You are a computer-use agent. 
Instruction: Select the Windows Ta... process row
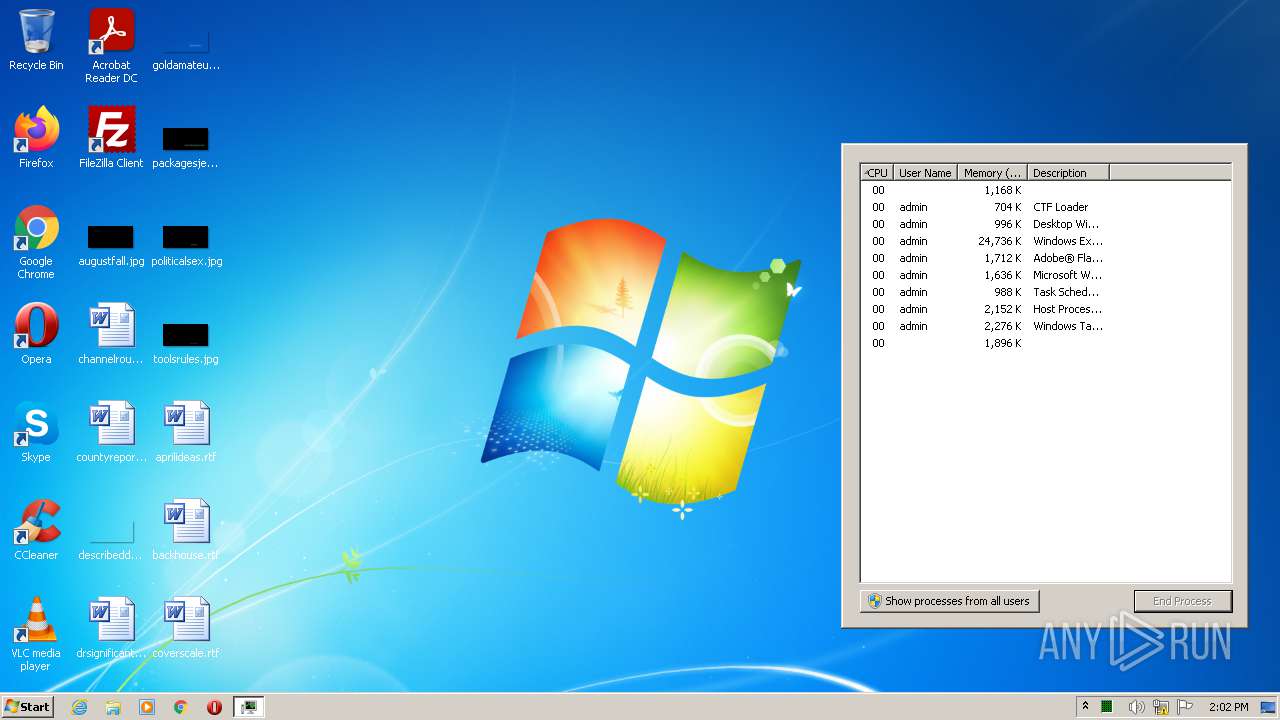(x=1045, y=326)
